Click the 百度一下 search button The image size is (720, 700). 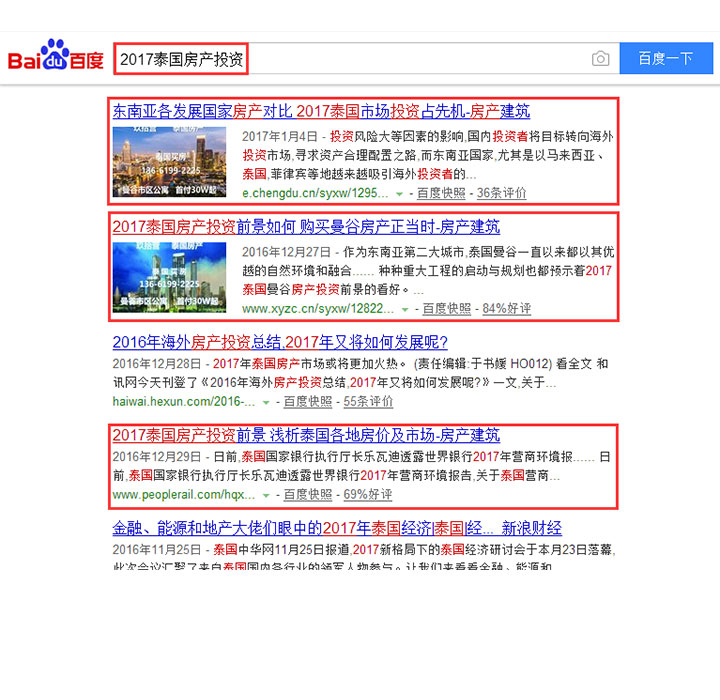coord(666,58)
